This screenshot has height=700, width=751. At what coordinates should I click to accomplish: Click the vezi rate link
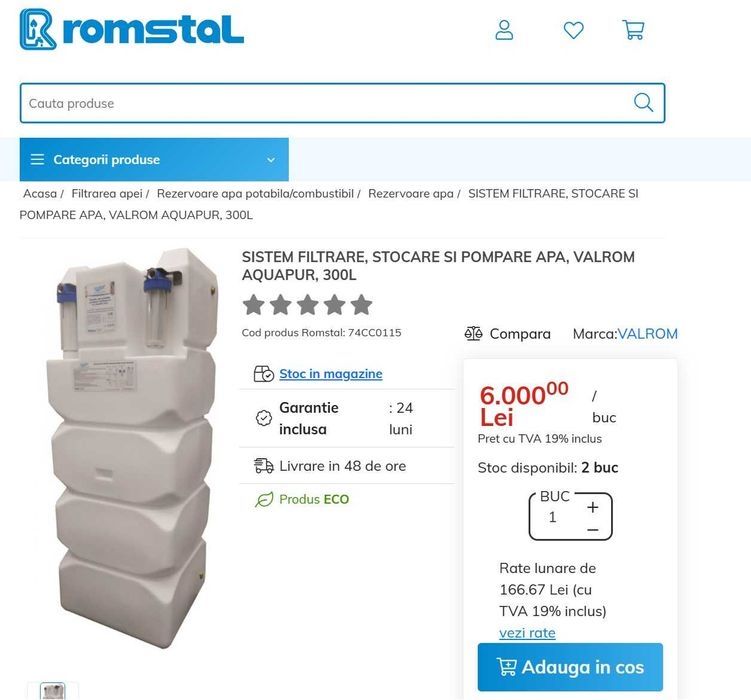point(527,633)
